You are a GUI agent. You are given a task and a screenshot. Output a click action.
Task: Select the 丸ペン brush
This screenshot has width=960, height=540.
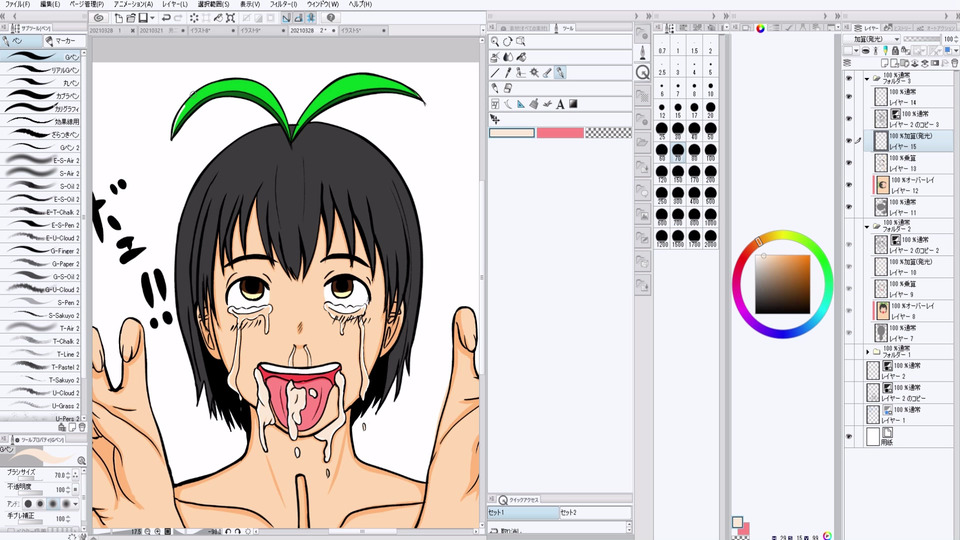point(41,83)
